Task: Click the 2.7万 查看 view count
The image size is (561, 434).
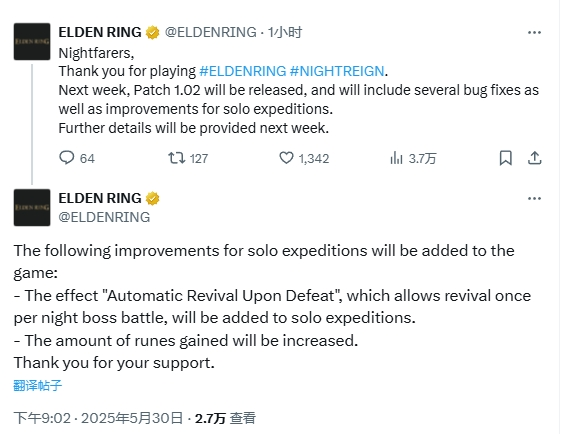Action: click(x=225, y=418)
